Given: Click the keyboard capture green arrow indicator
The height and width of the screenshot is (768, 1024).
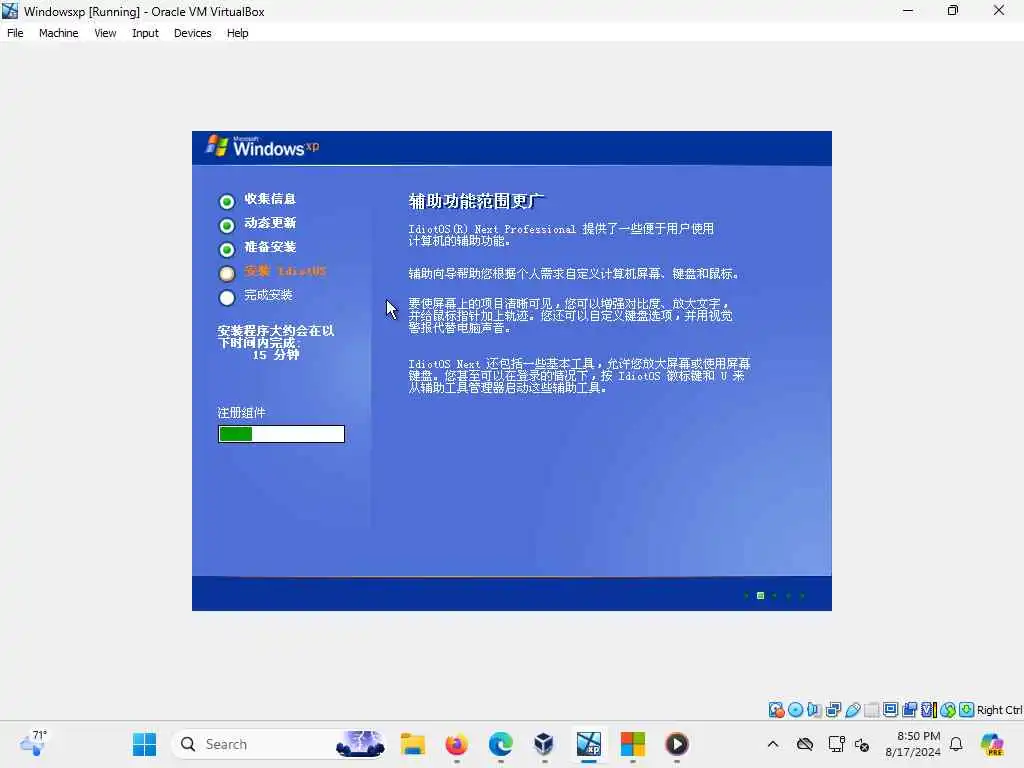Looking at the screenshot, I should (967, 710).
